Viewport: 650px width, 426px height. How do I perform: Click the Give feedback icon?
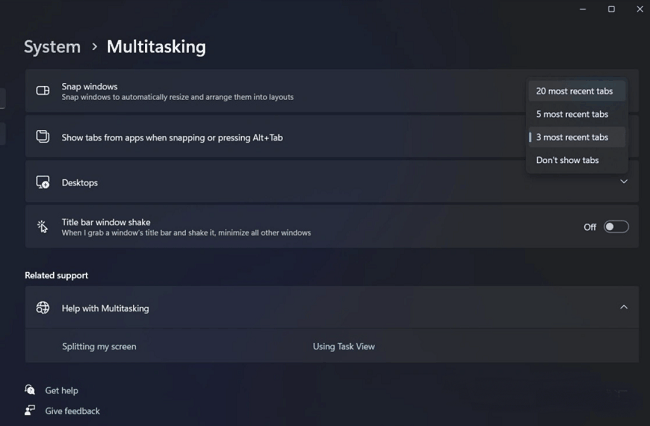31,411
